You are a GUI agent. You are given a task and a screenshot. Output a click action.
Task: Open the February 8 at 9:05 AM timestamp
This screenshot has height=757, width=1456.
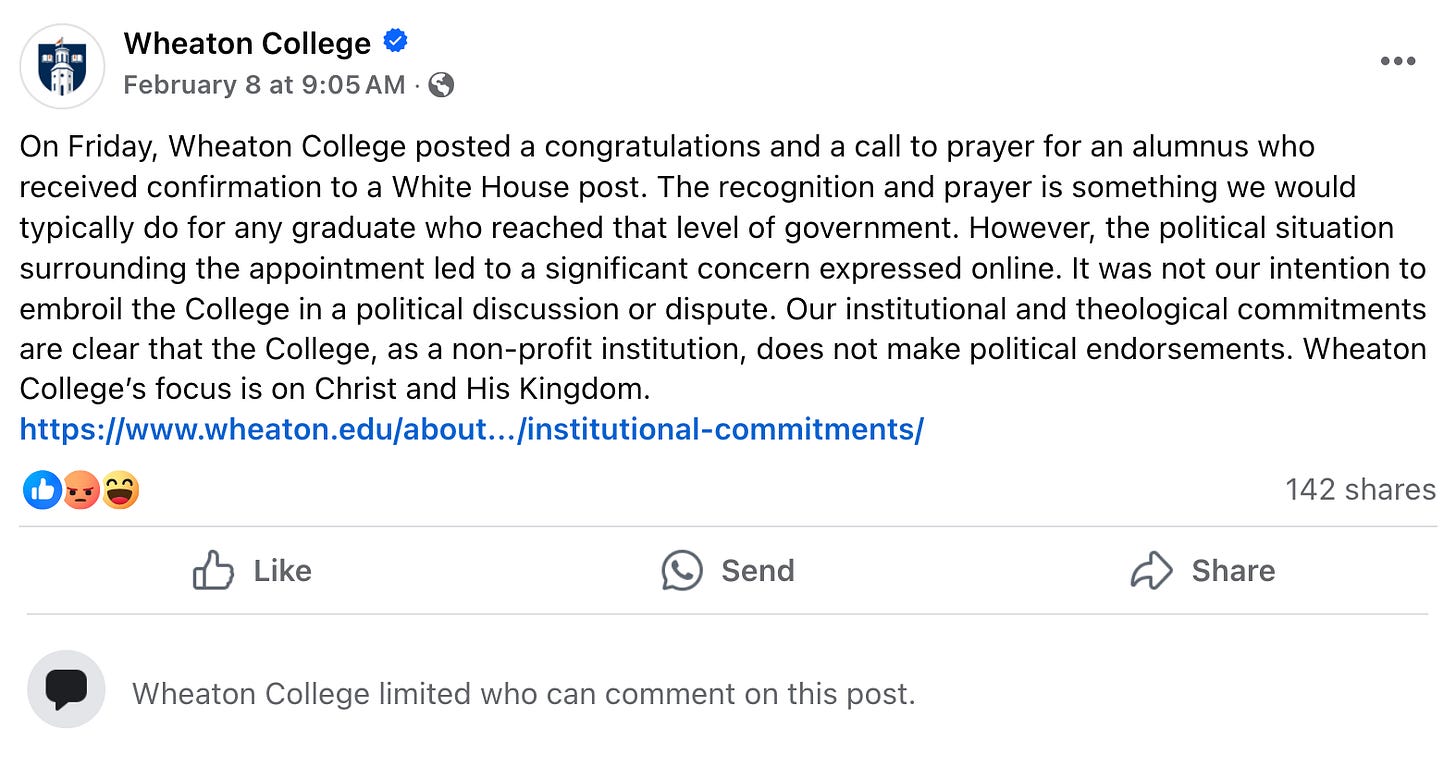pos(265,85)
